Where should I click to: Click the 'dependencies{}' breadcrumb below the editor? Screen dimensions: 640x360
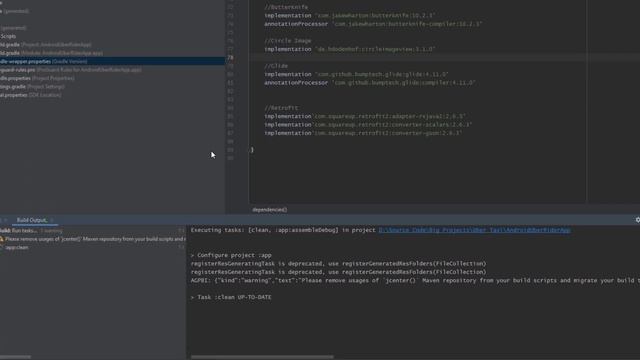tap(269, 210)
